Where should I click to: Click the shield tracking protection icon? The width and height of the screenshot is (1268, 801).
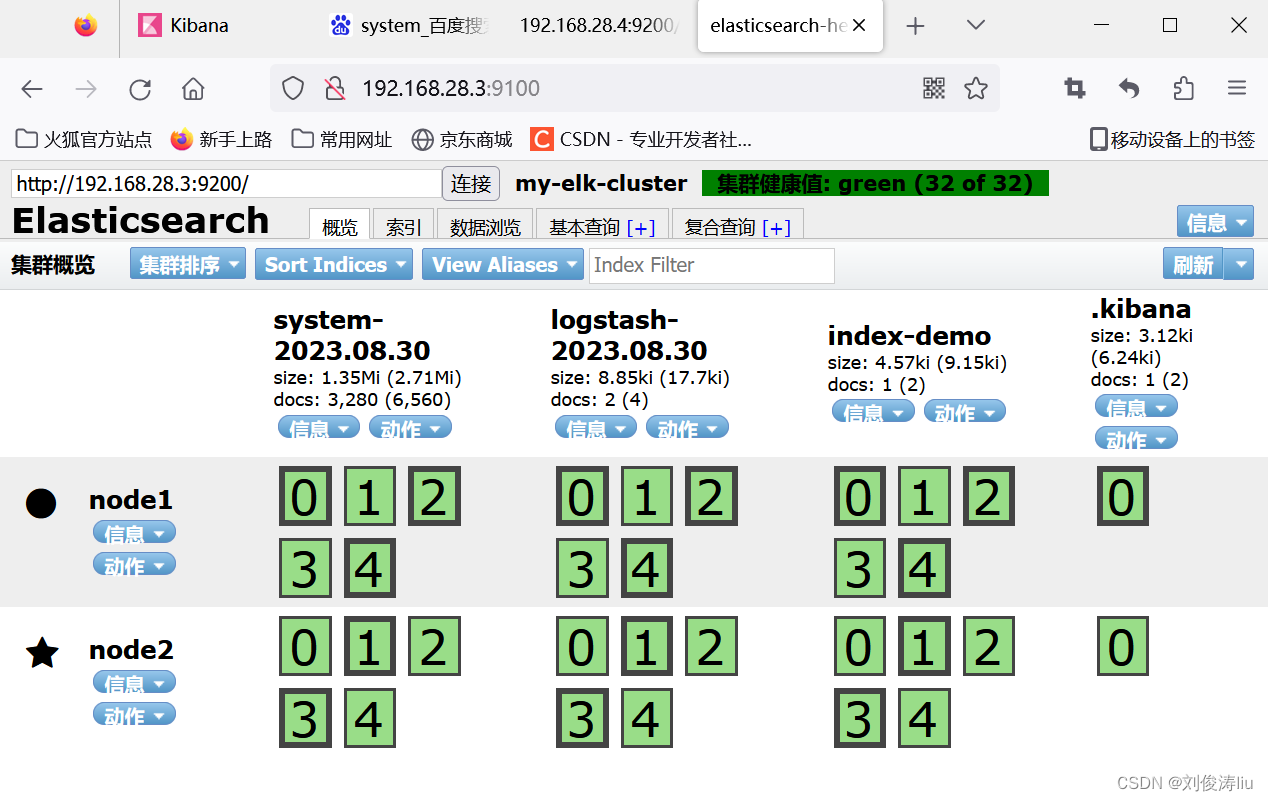coord(292,89)
